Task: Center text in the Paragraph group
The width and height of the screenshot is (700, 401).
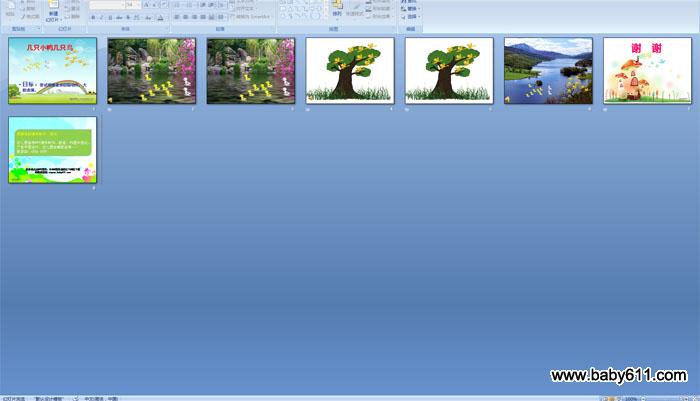Action: coord(185,17)
